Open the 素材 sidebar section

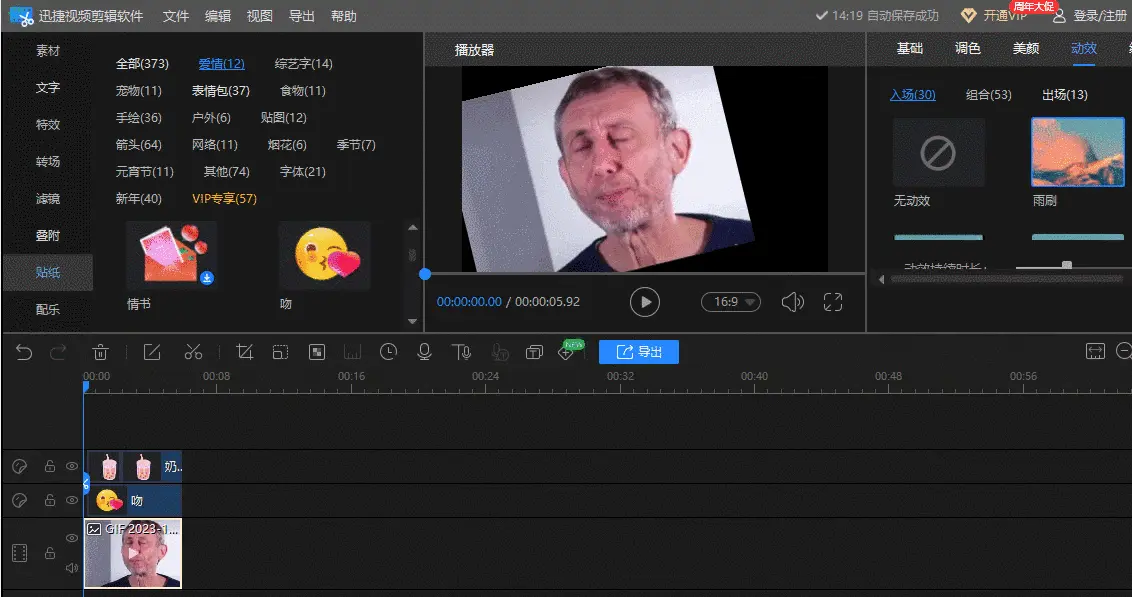coord(48,51)
